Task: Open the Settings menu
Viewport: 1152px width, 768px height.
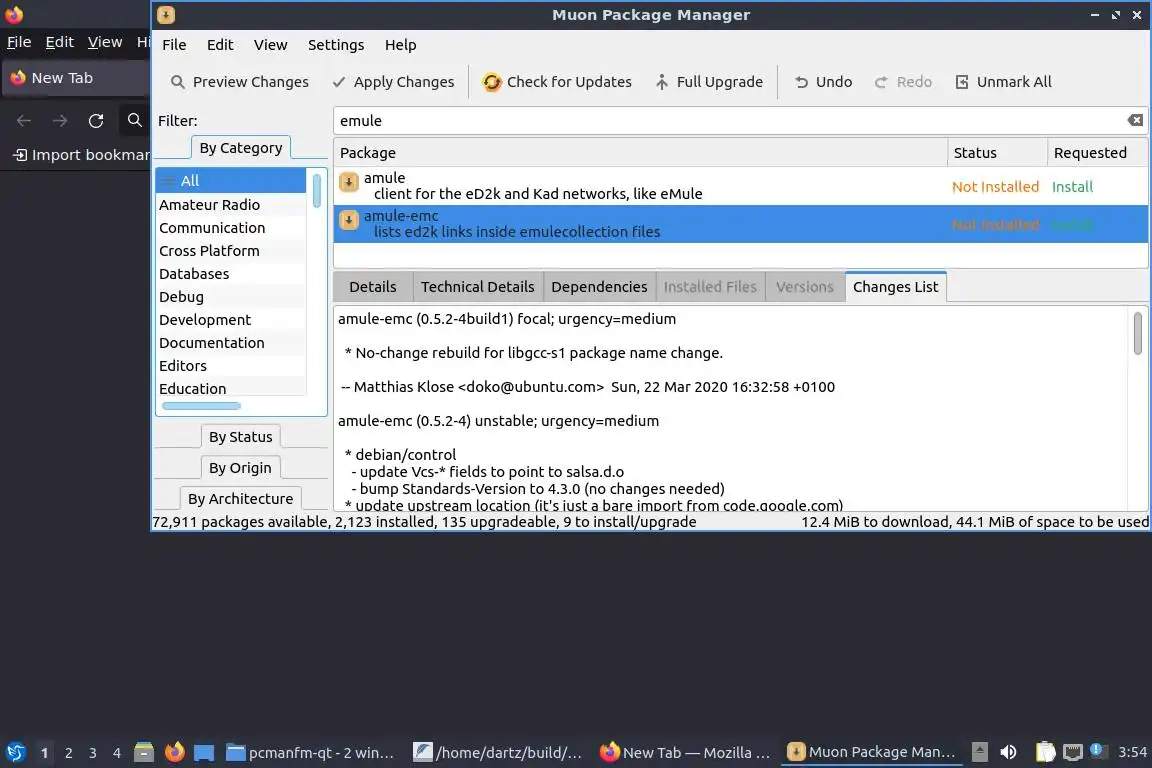Action: (336, 45)
